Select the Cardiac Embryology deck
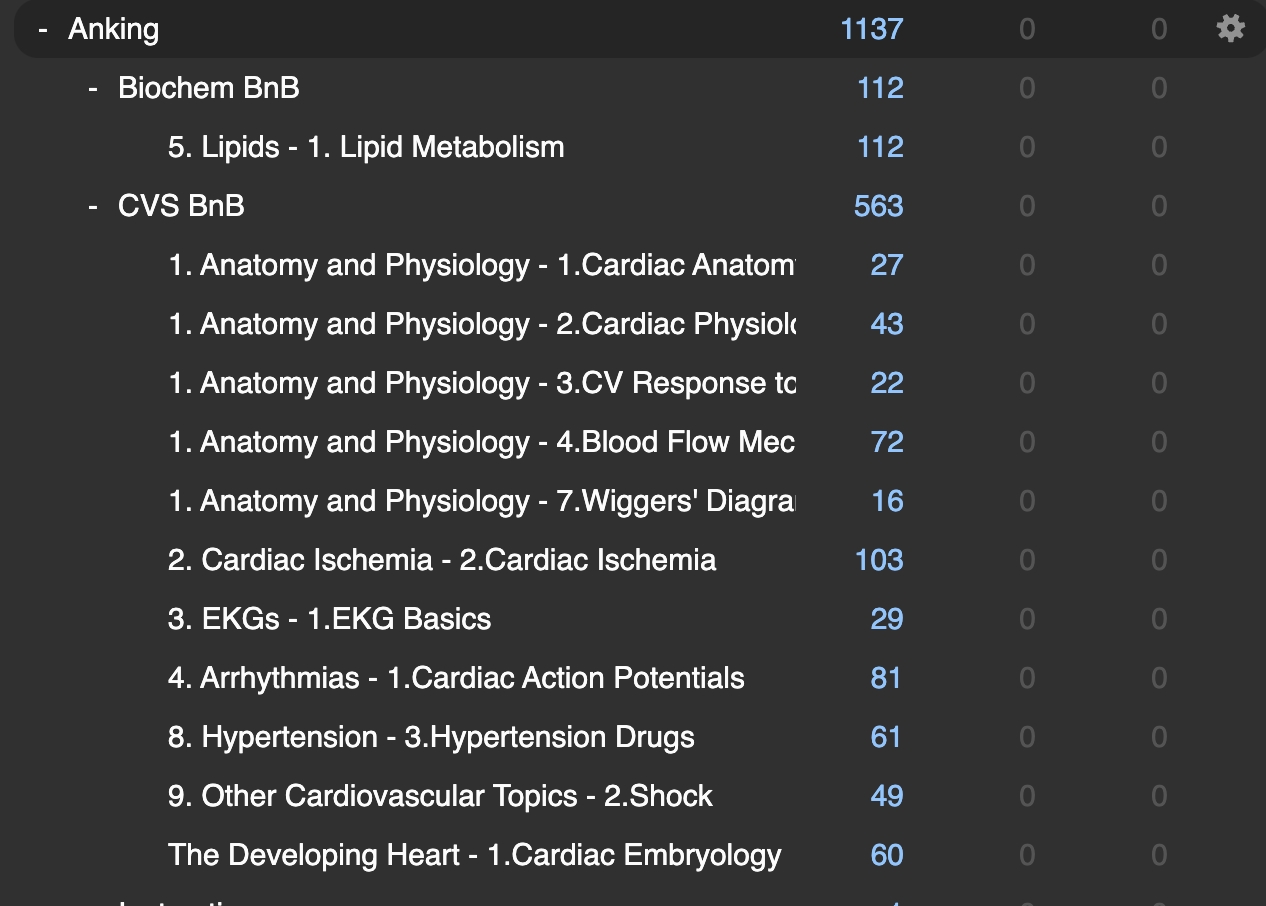The width and height of the screenshot is (1266, 906). coord(474,855)
